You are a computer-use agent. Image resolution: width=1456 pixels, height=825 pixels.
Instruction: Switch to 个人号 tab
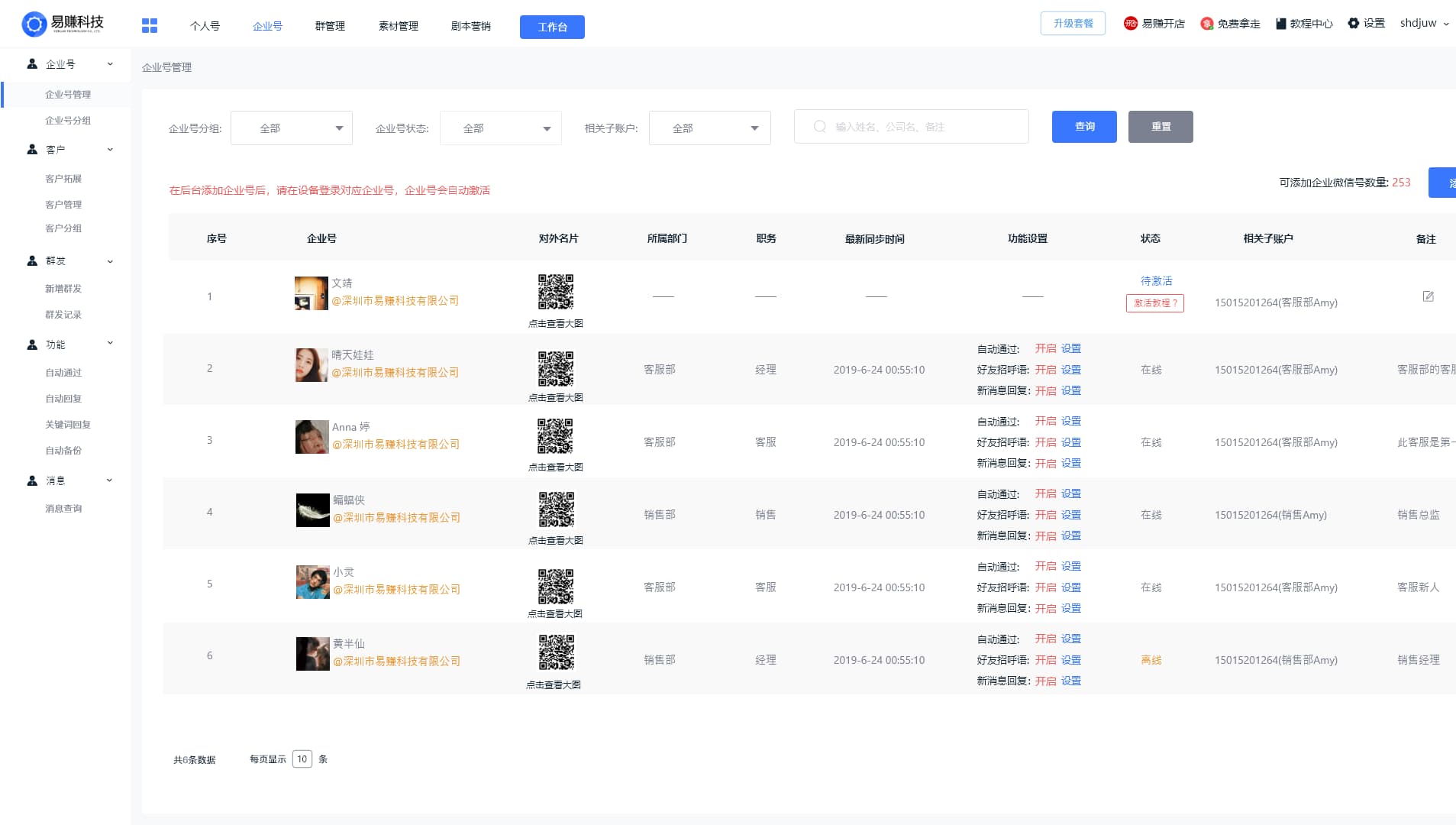click(x=205, y=26)
